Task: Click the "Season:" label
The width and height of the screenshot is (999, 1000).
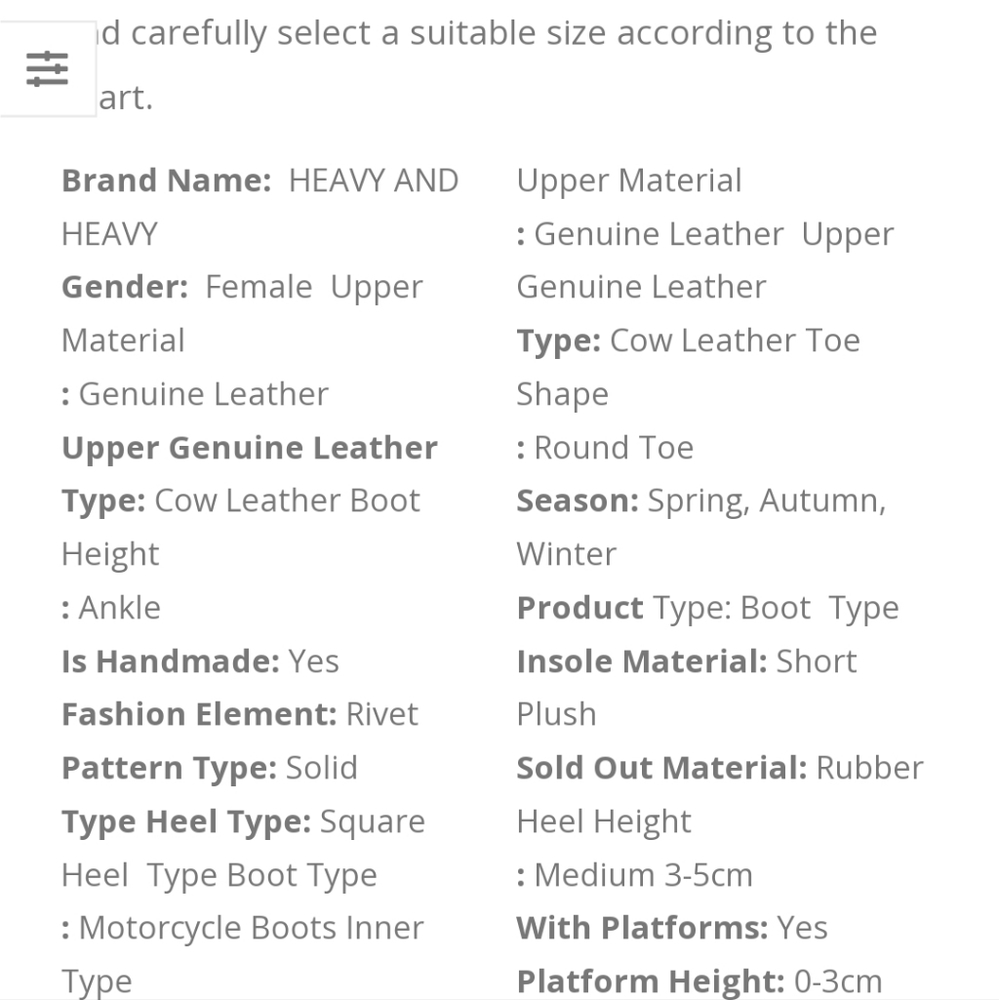Action: [577, 501]
